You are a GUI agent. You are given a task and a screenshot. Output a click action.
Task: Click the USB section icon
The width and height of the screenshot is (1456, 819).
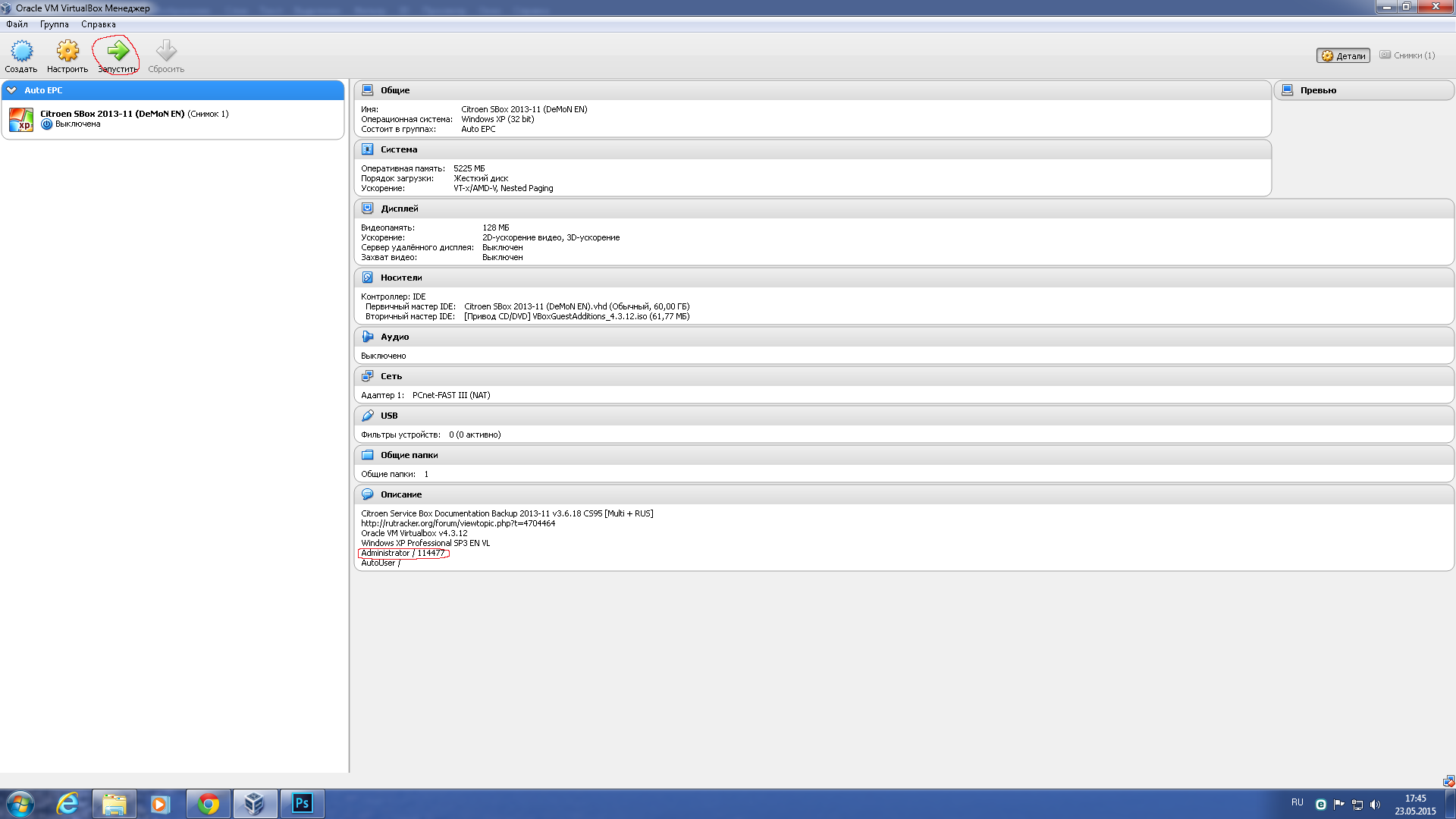coord(368,416)
